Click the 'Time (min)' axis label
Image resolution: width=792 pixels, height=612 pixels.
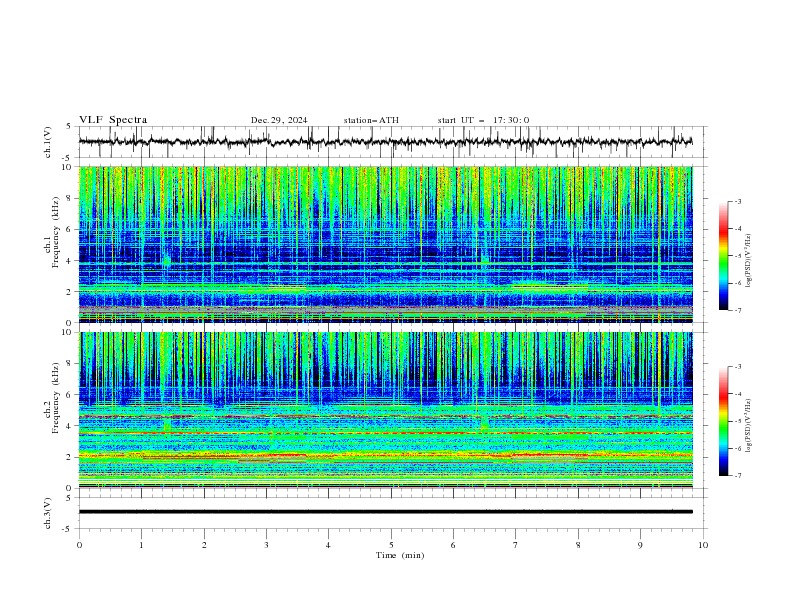[400, 555]
